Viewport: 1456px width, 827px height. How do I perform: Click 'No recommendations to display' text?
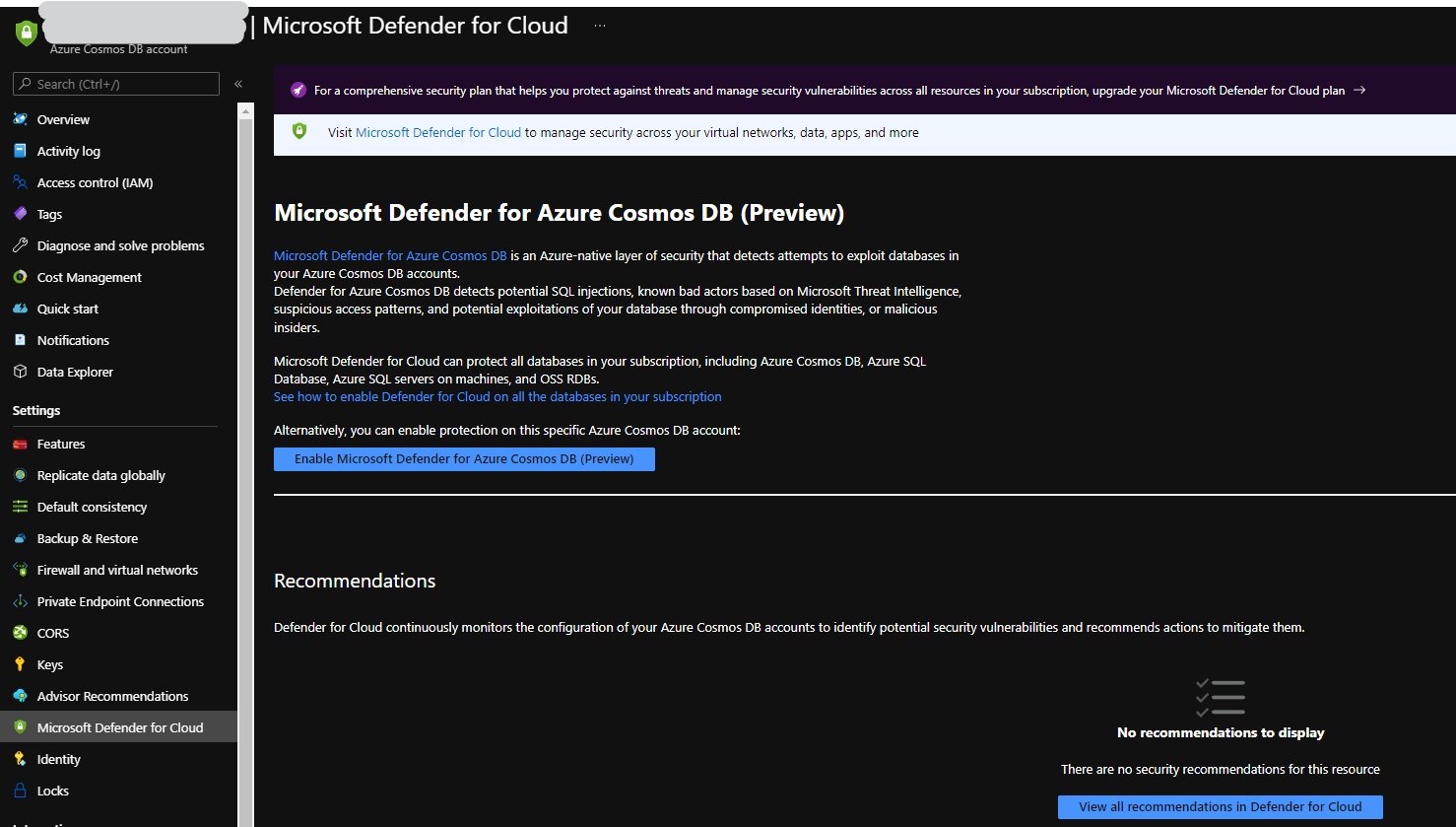tap(1221, 732)
